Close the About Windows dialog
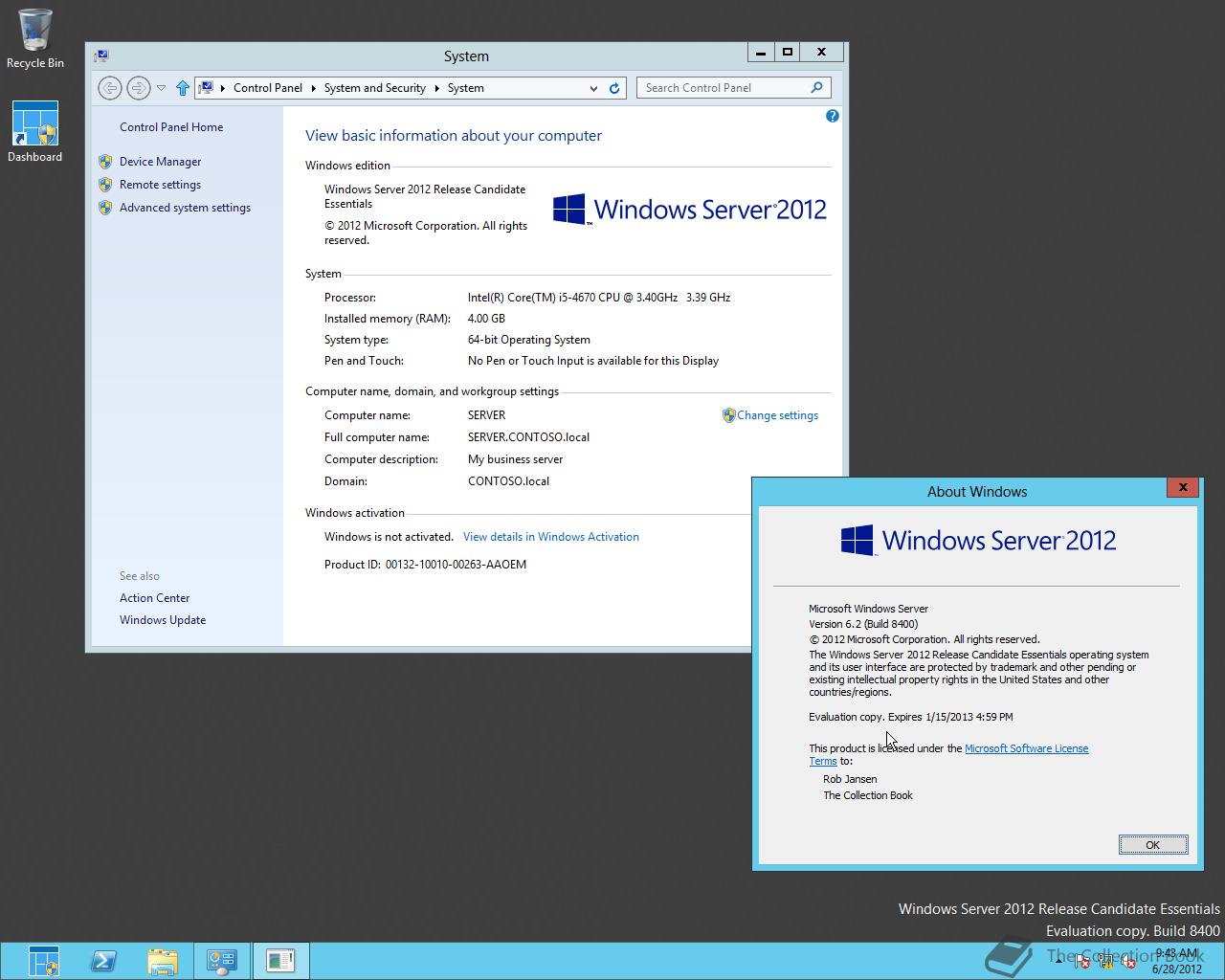The image size is (1225, 980). coord(1183,487)
